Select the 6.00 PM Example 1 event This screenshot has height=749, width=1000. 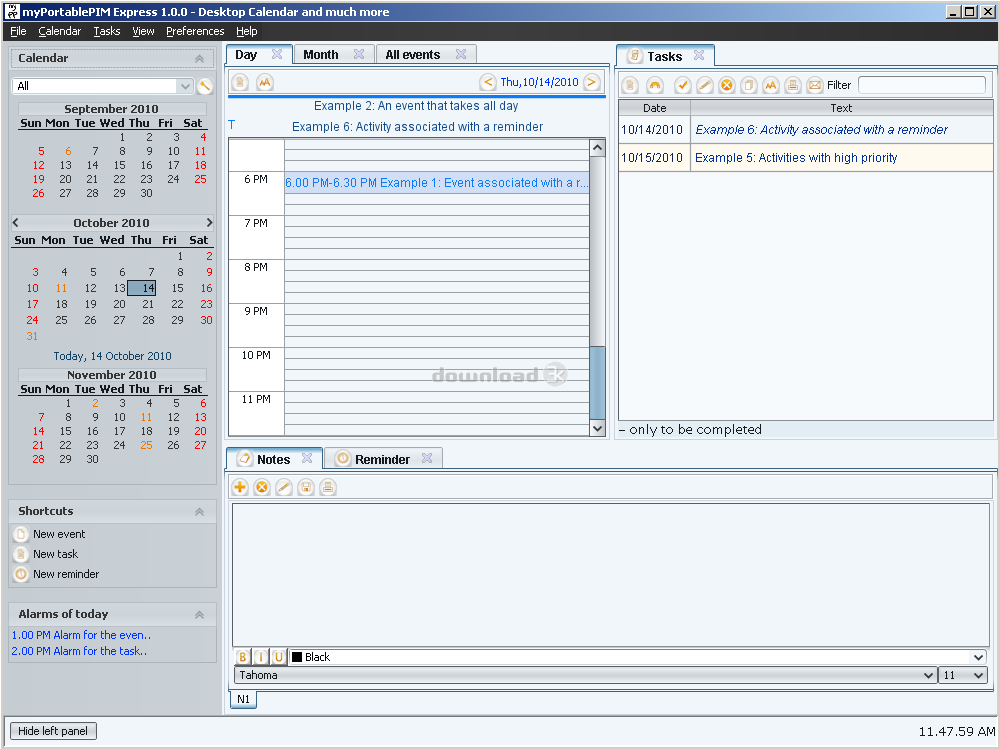pyautogui.click(x=436, y=183)
